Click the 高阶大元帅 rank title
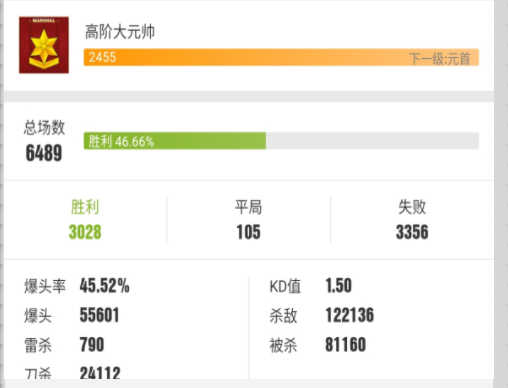Viewport: 508px width, 388px height. pyautogui.click(x=120, y=32)
